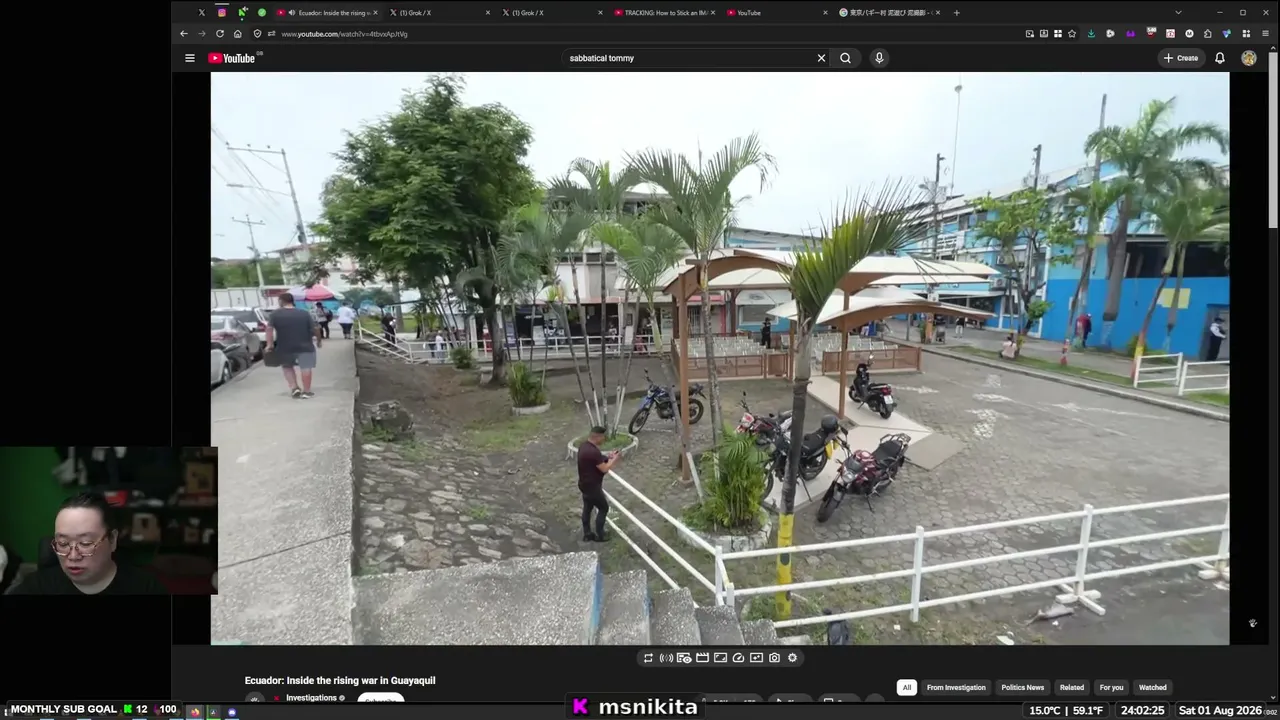Expand the list-all-tabs chevron
This screenshot has width=1280, height=720.
tap(1178, 13)
